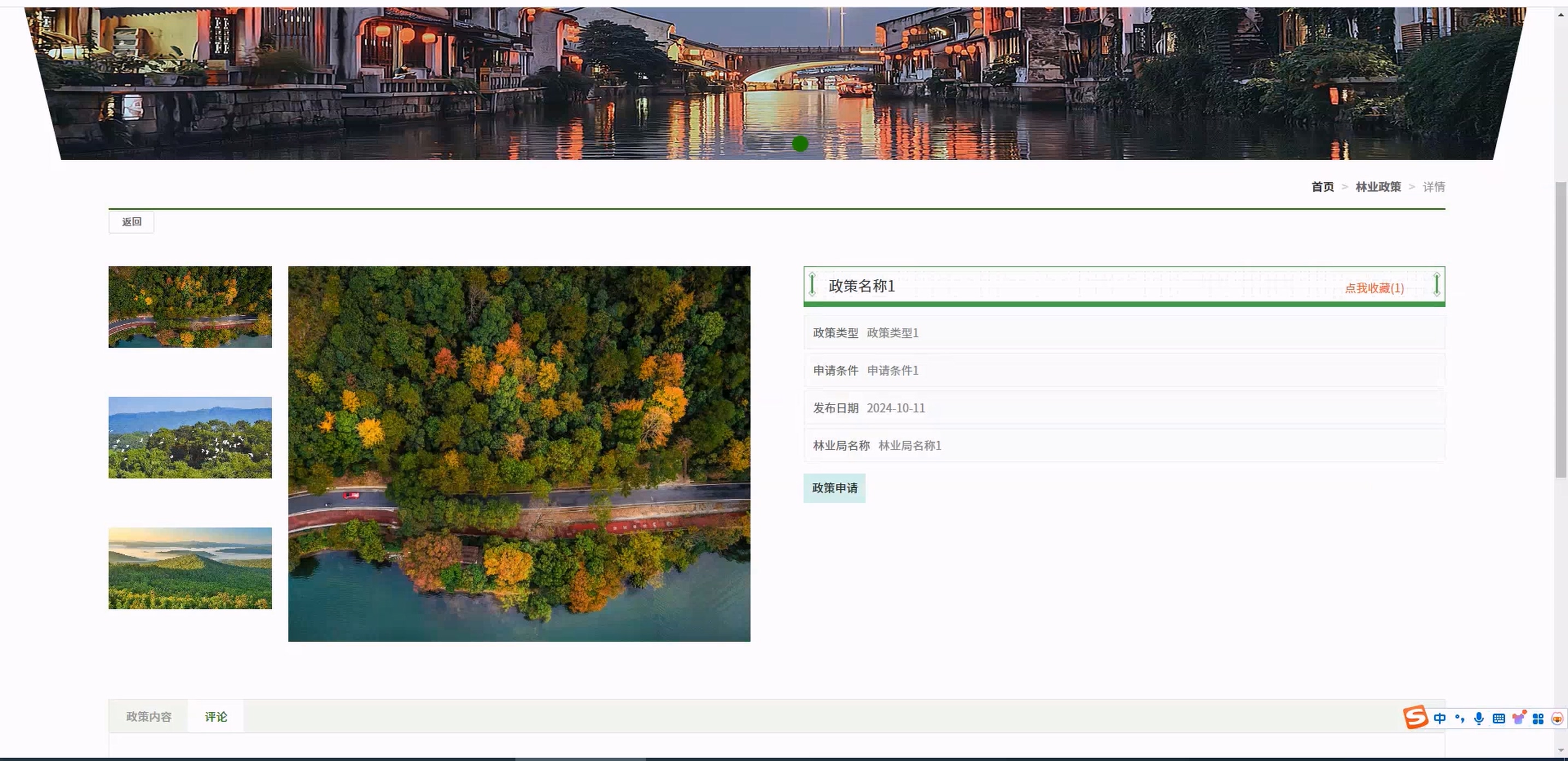This screenshot has width=1568, height=761.
Task: Select the misty green hills thumbnail
Action: 190,567
